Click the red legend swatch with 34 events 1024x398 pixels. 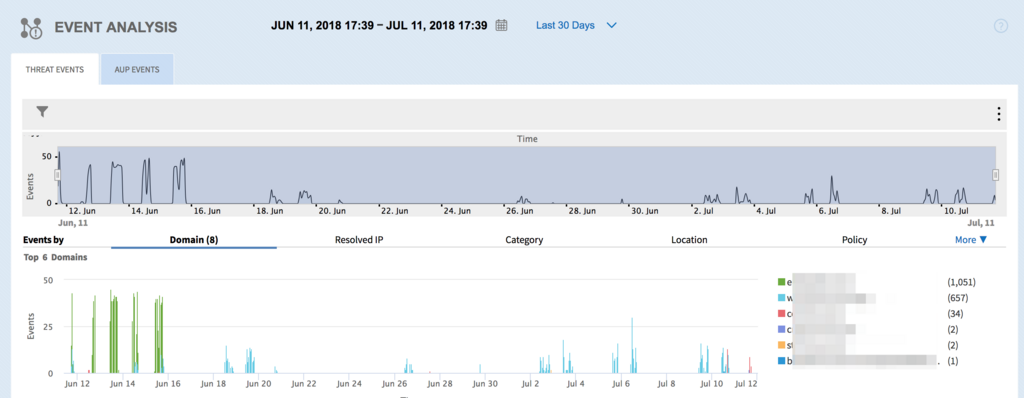pyautogui.click(x=781, y=314)
